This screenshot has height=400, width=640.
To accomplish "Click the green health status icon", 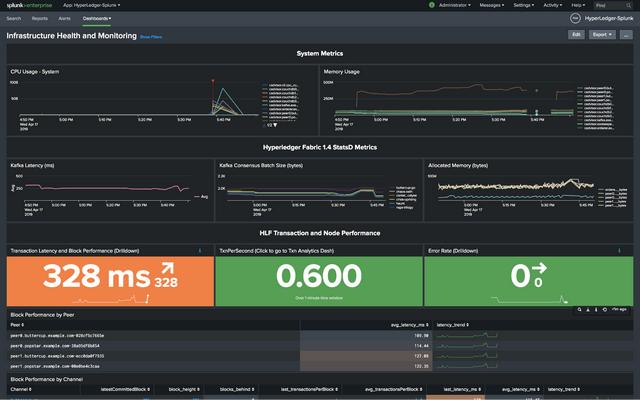I will (432, 5).
